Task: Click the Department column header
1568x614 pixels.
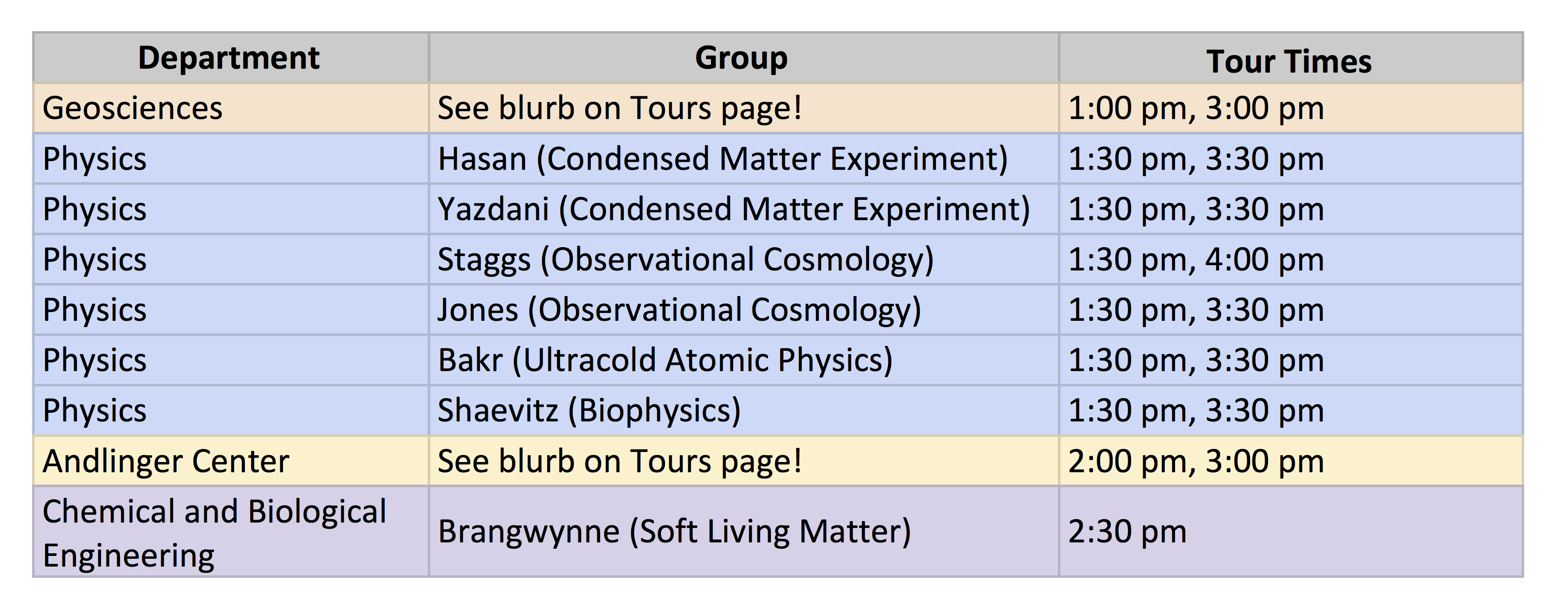Action: tap(229, 59)
